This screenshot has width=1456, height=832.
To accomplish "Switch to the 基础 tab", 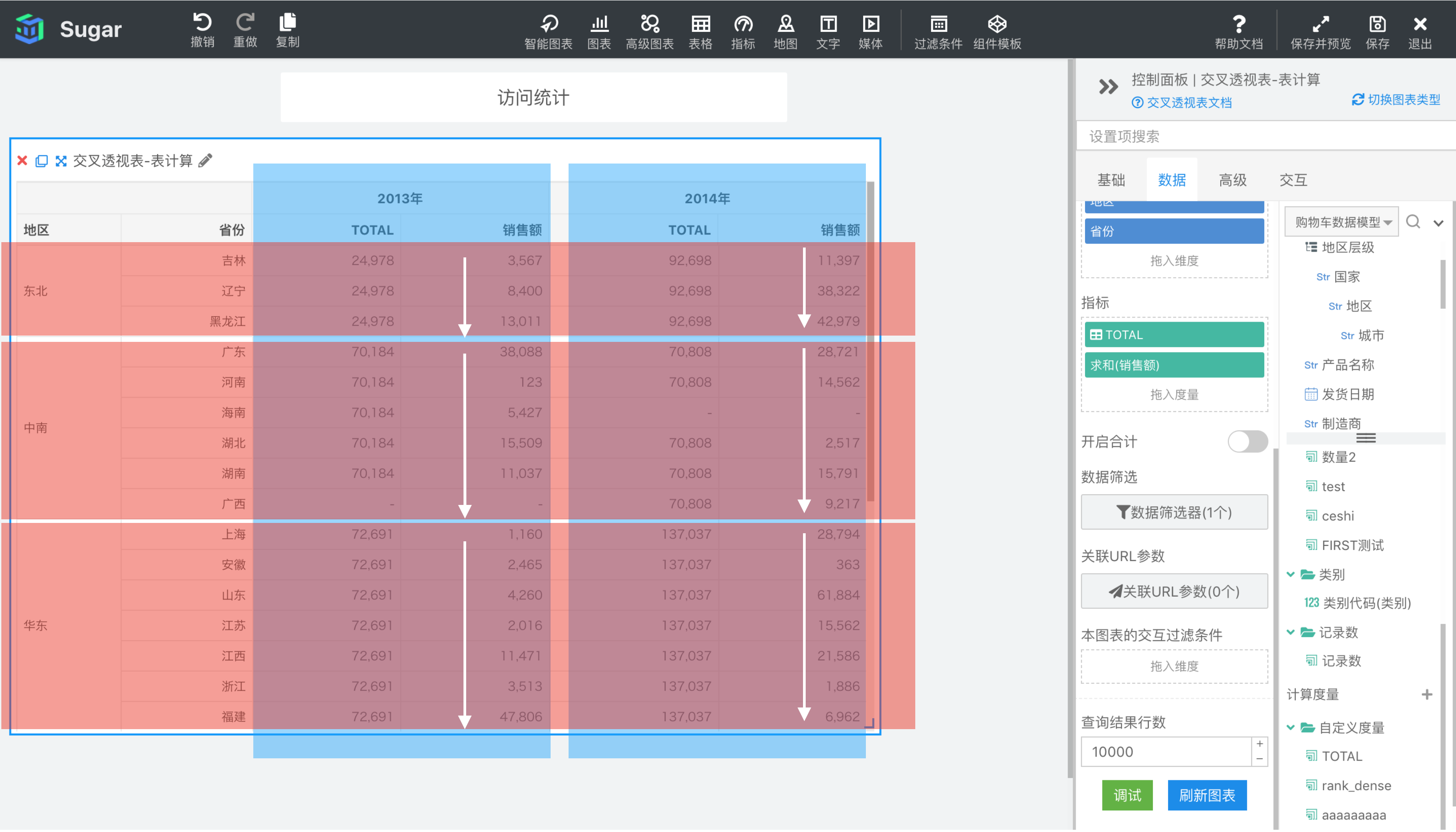I will 1111,180.
